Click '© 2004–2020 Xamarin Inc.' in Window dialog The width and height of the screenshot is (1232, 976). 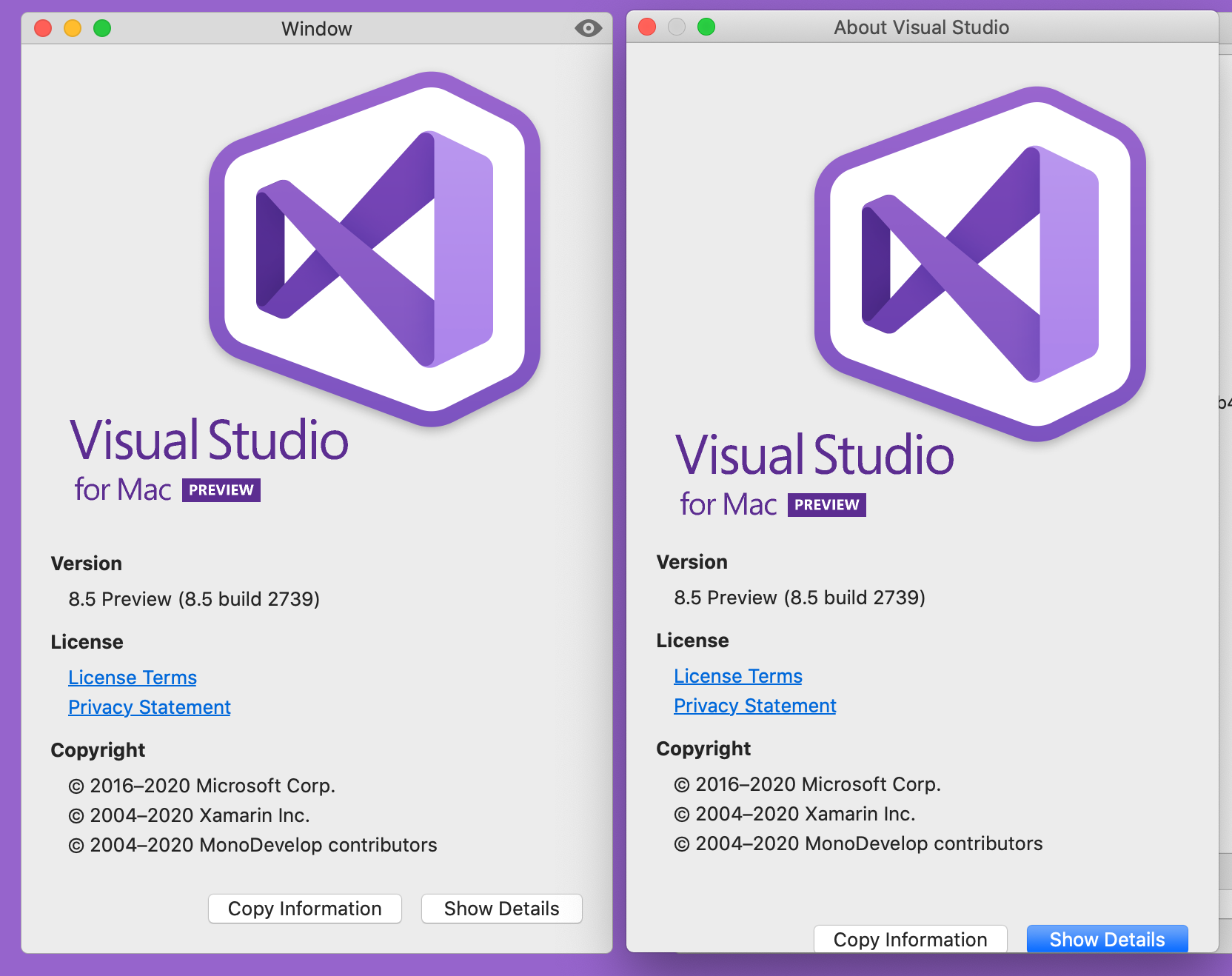tap(189, 815)
